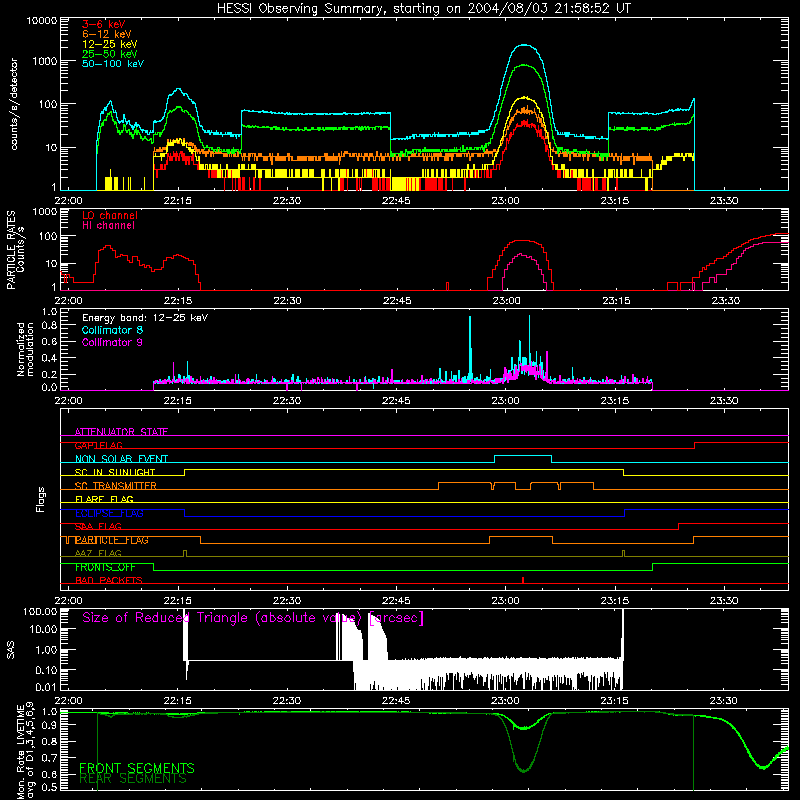Select the FLARE_FLAG label
Screen dimensions: 800x800
[104, 499]
